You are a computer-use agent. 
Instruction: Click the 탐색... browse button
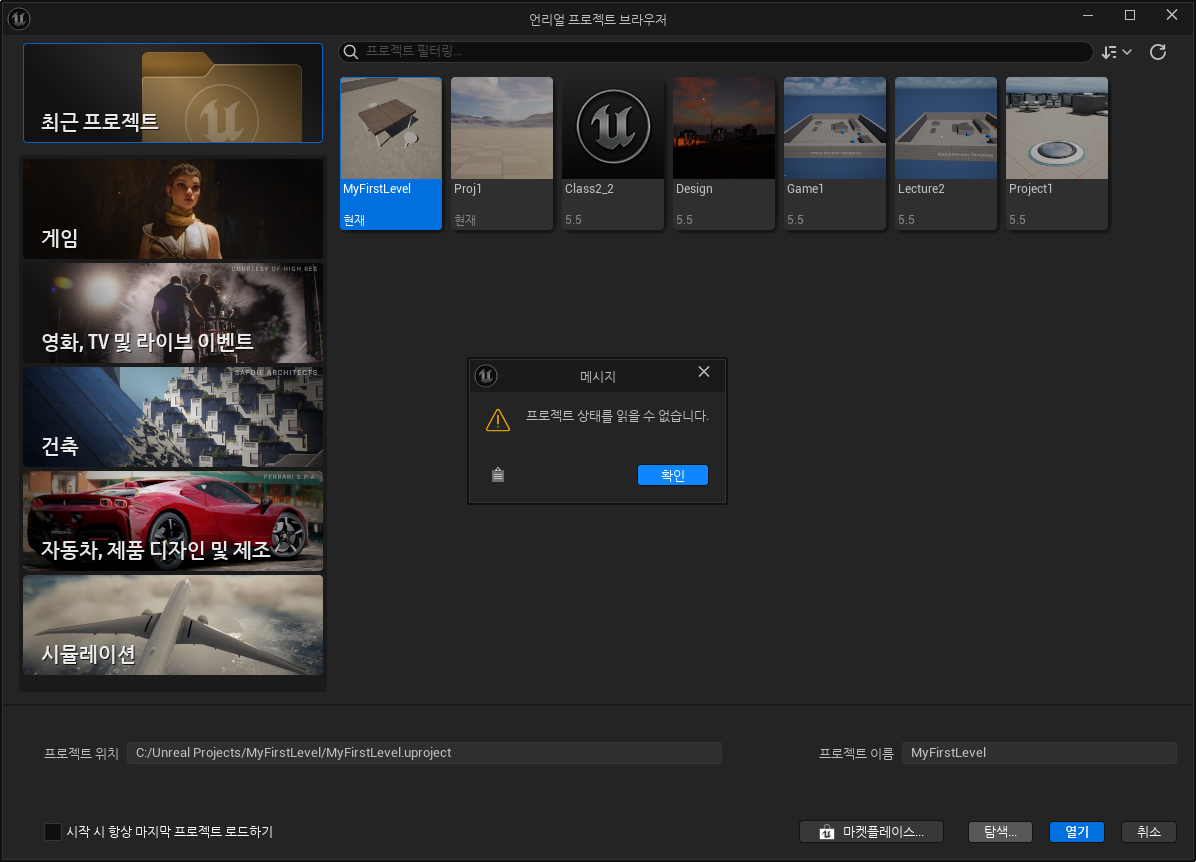[x=1000, y=831]
